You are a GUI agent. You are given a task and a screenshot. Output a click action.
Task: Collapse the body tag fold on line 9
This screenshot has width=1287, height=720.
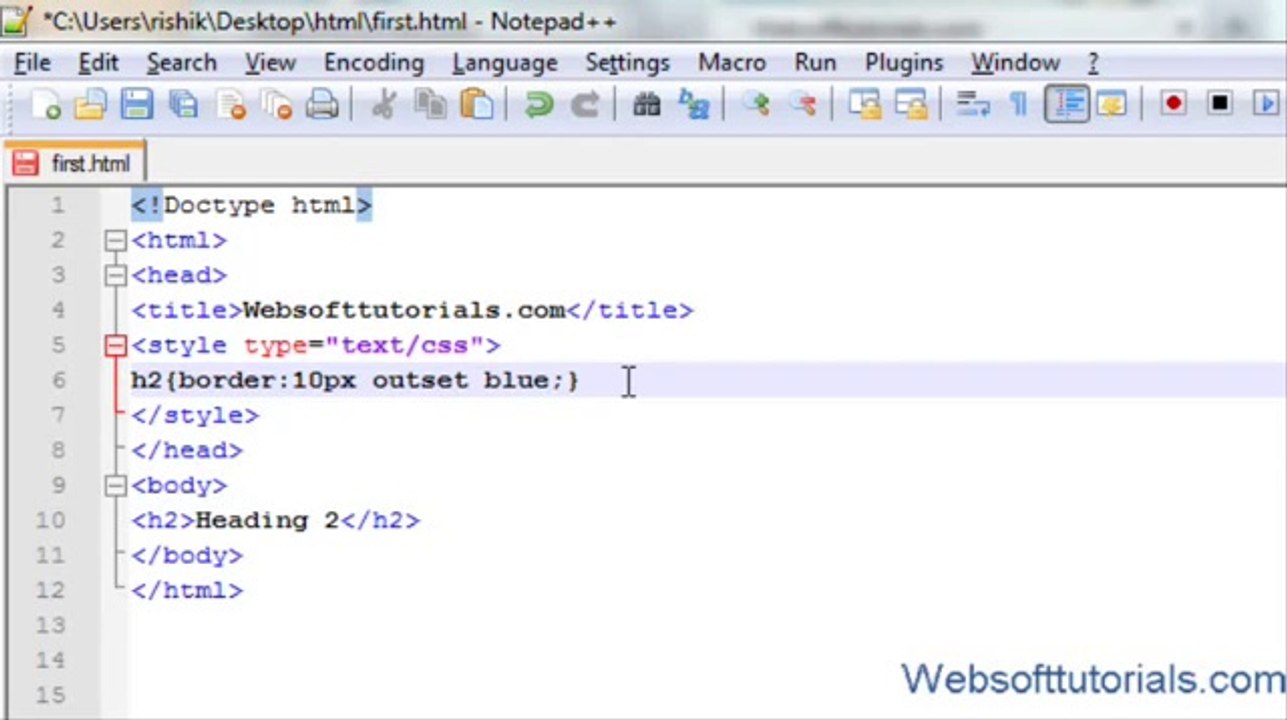coord(116,485)
